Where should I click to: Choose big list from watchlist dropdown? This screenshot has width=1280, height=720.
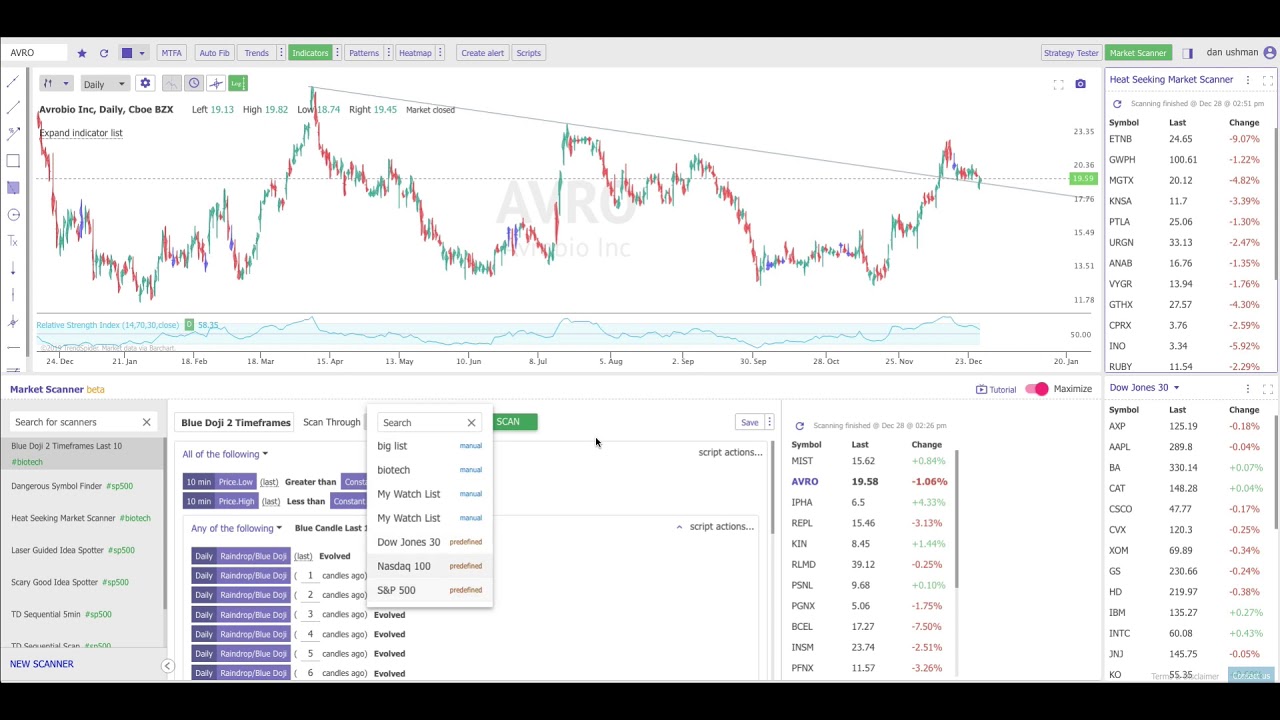(430, 446)
